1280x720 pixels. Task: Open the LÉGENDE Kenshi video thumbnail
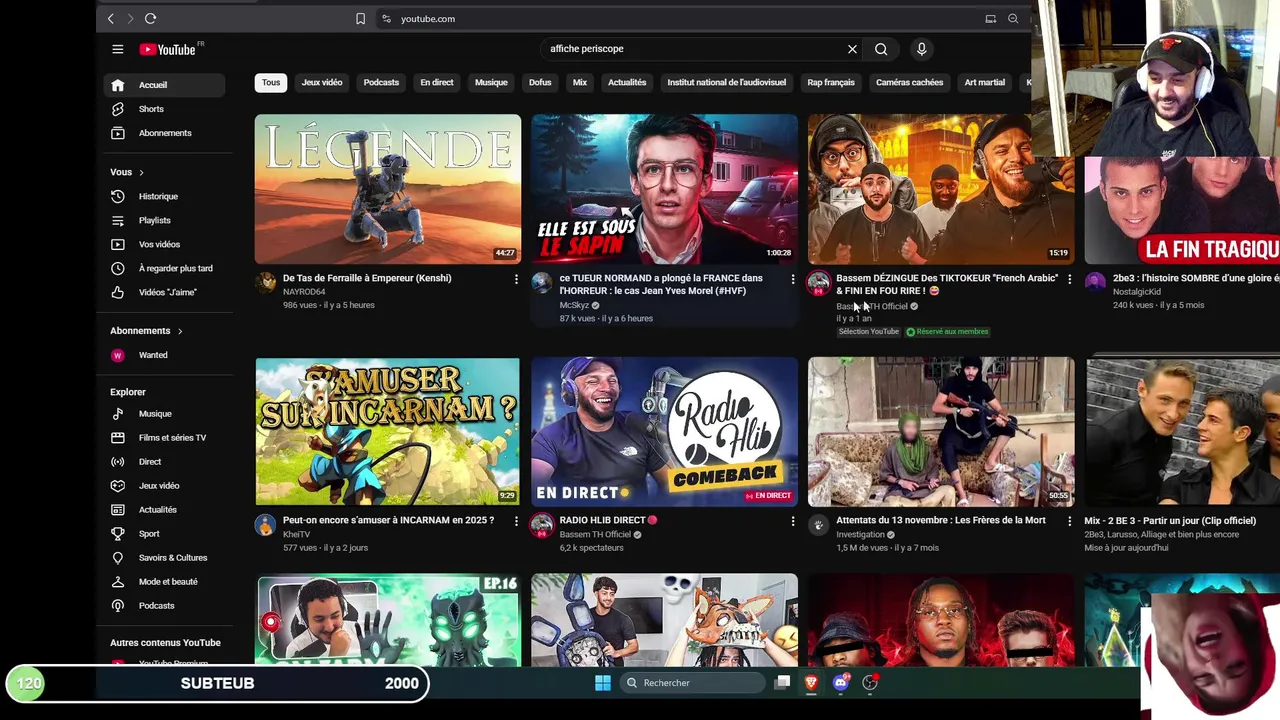388,189
